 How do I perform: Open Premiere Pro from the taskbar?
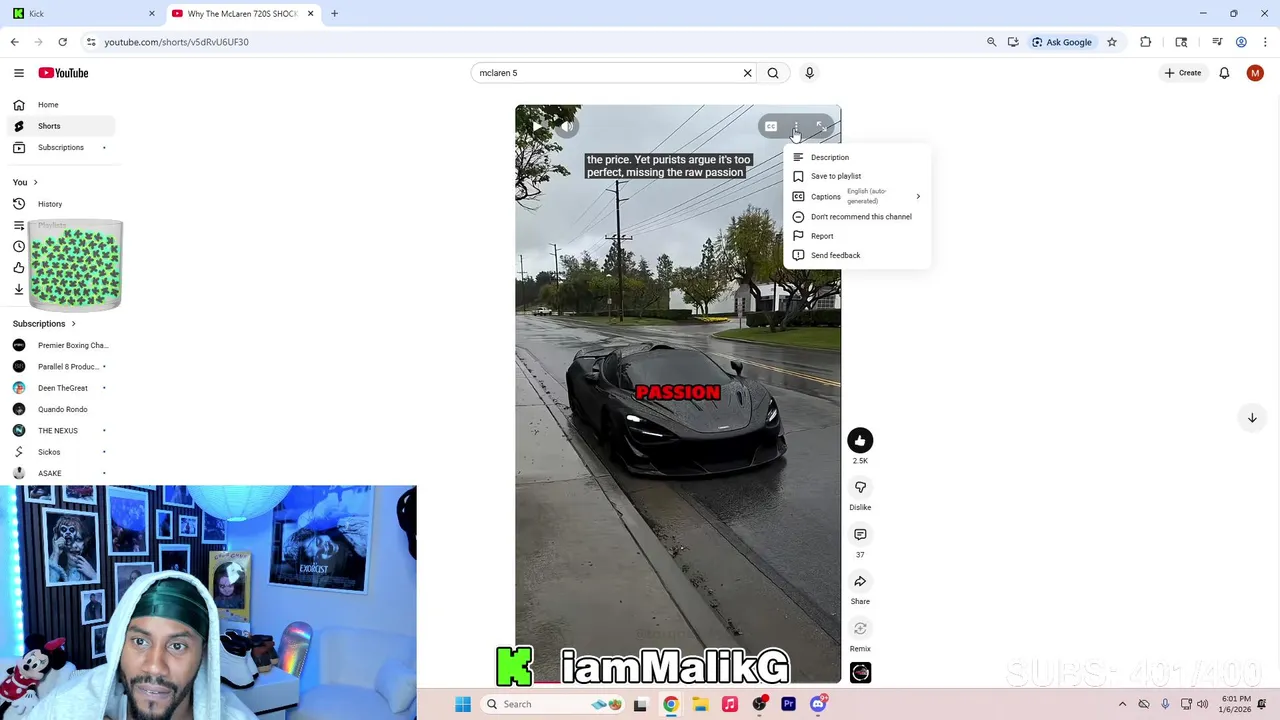[788, 704]
